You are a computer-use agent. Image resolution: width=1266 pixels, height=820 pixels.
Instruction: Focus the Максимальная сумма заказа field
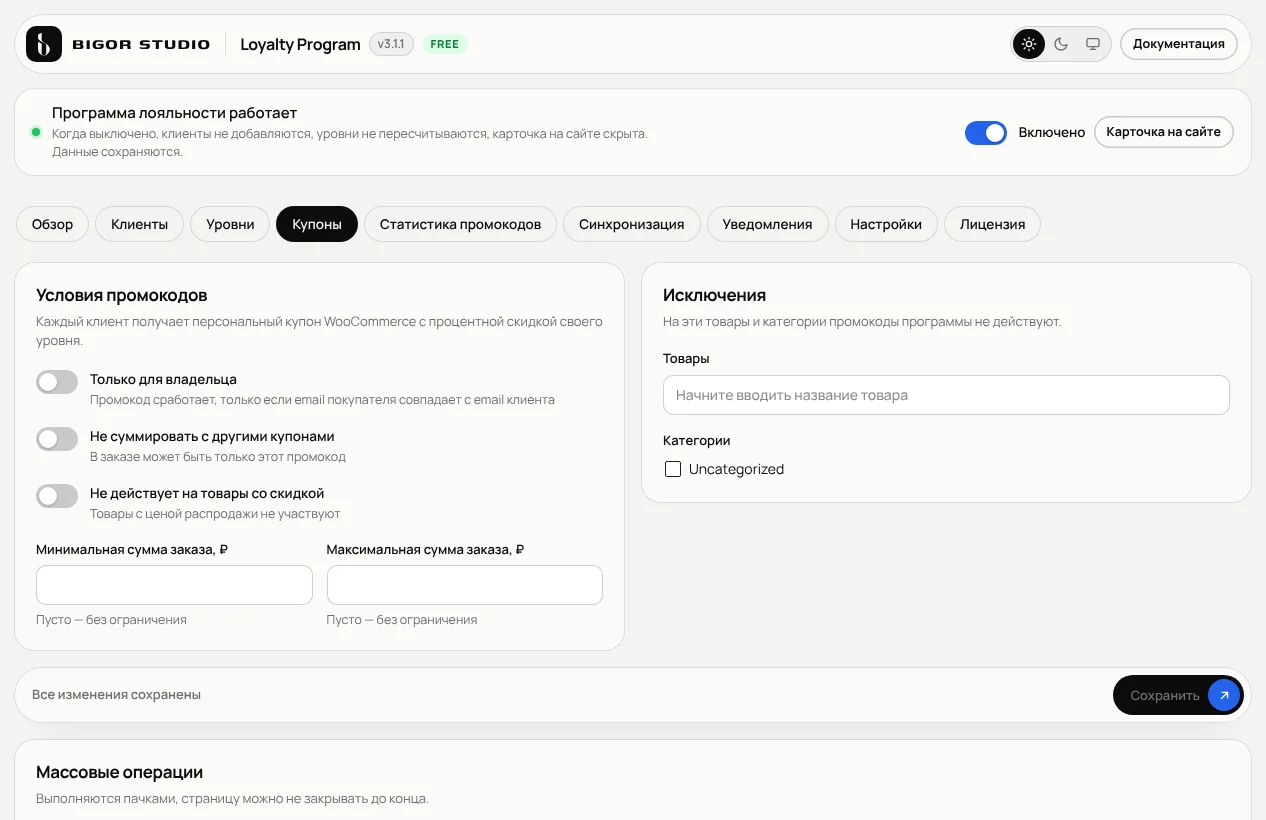(465, 585)
